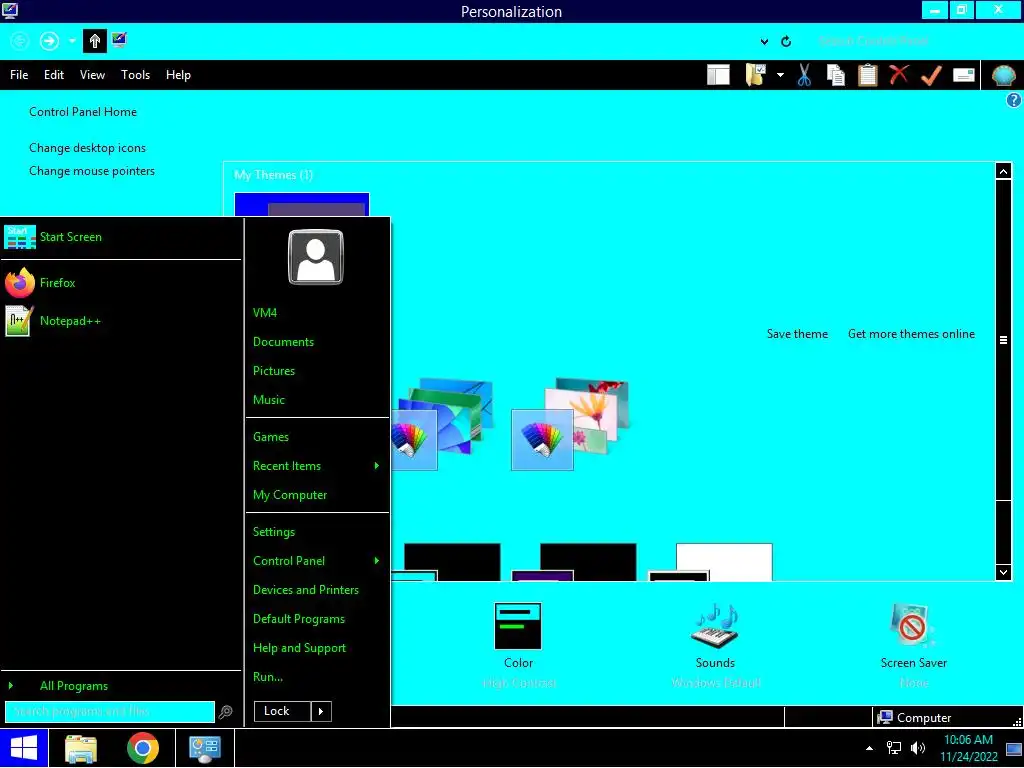Viewport: 1024px width, 768px height.
Task: Open the Color window settings icon
Action: click(x=518, y=626)
